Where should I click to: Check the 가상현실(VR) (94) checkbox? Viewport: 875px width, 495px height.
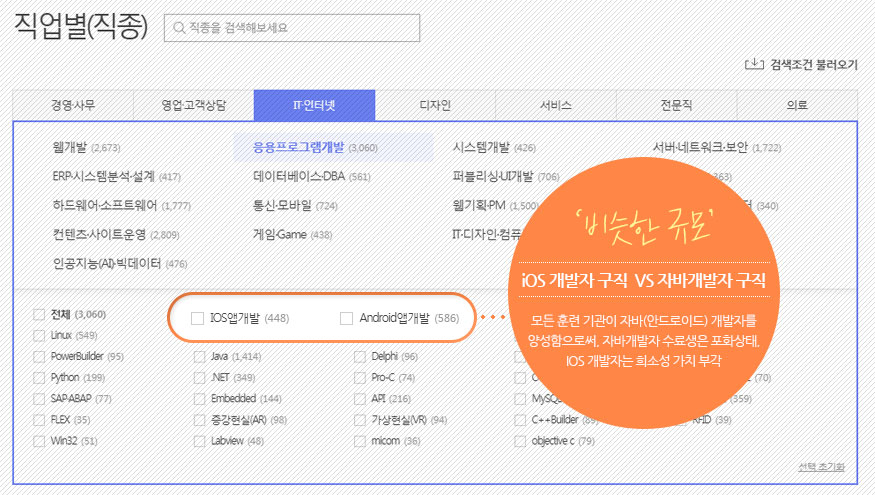point(360,420)
